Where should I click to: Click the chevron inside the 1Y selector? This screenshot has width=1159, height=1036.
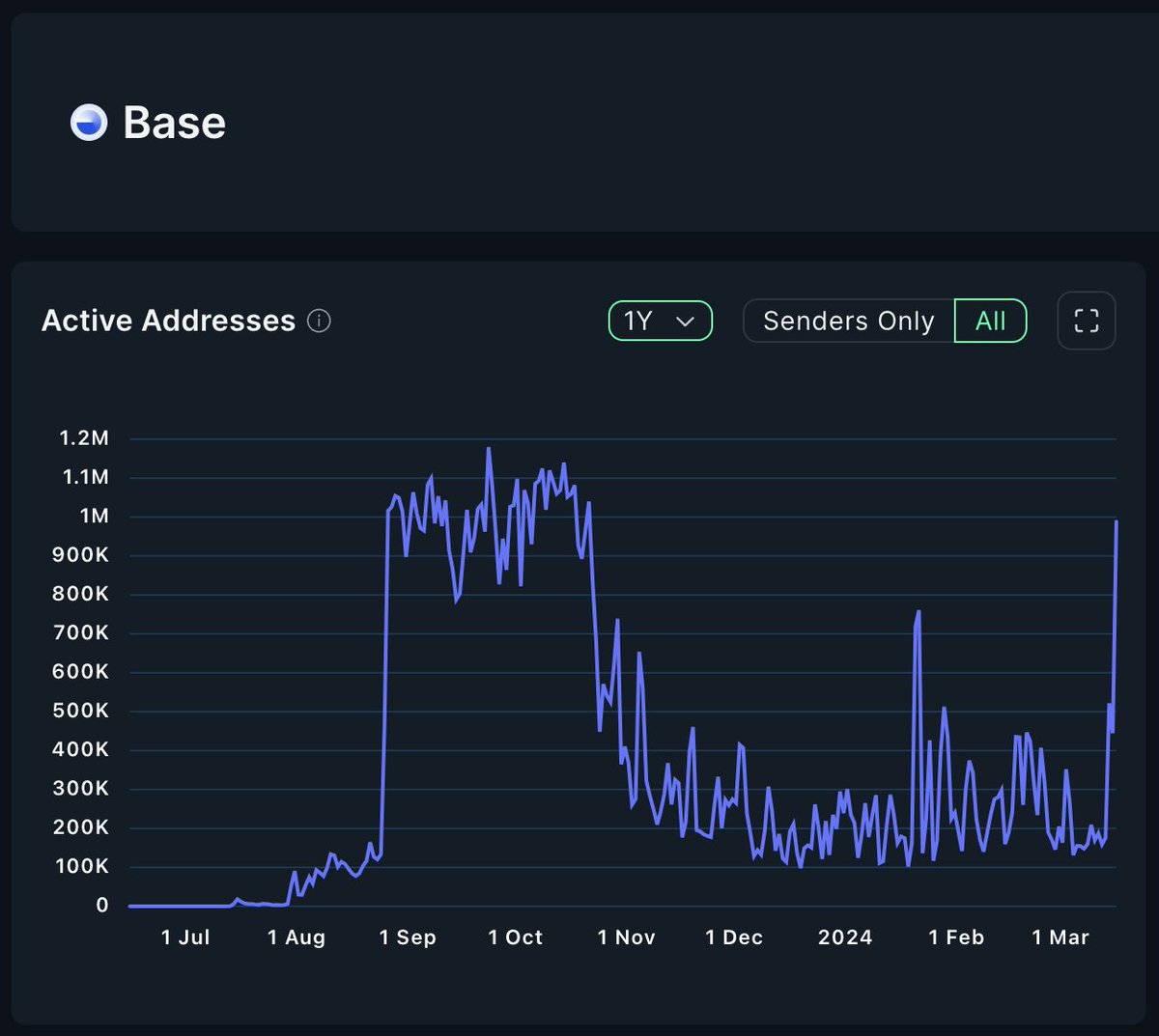pos(685,322)
